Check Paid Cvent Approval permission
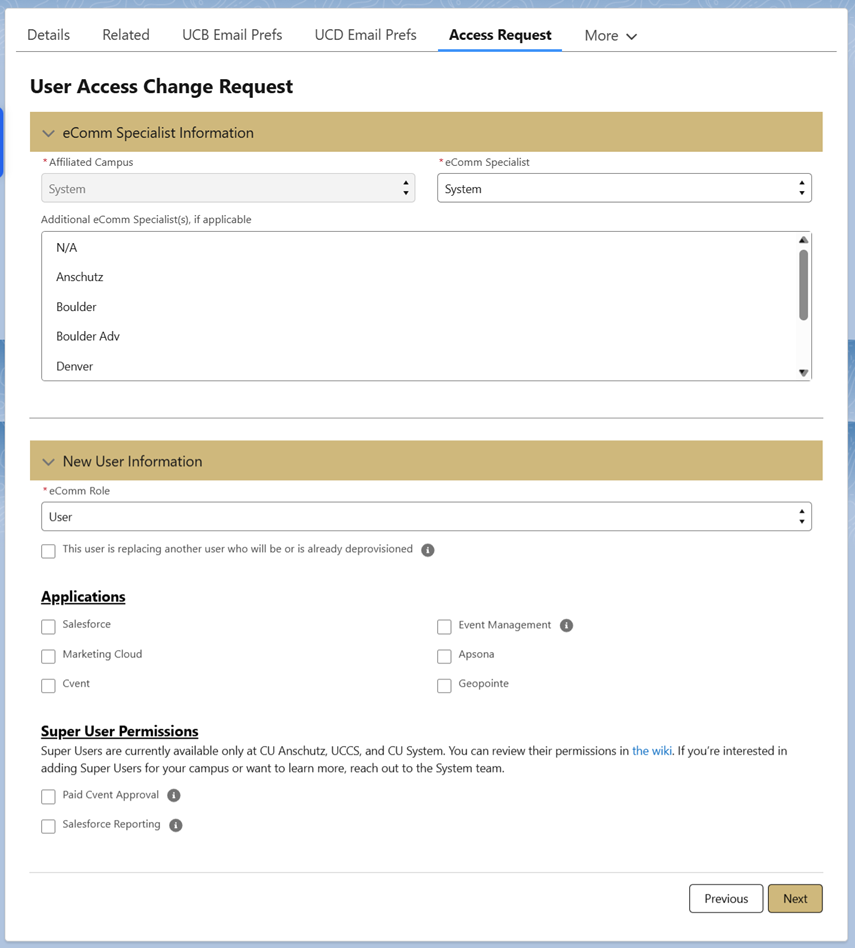This screenshot has width=855, height=948. [x=48, y=796]
